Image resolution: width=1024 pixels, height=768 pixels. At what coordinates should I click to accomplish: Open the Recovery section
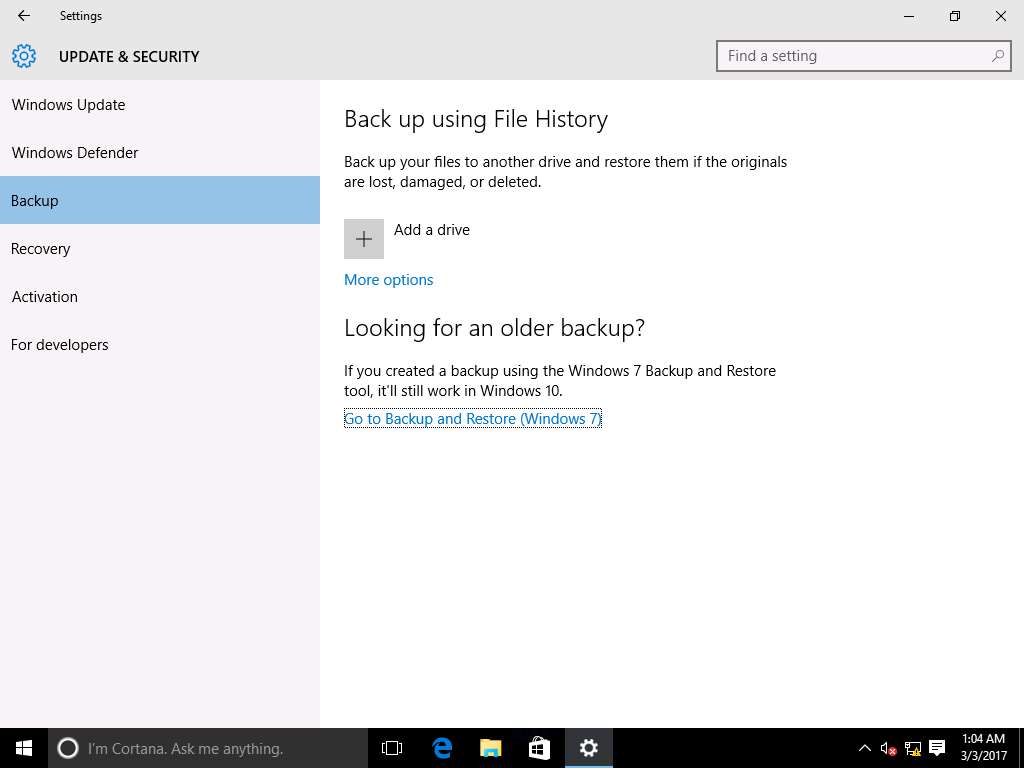point(160,249)
